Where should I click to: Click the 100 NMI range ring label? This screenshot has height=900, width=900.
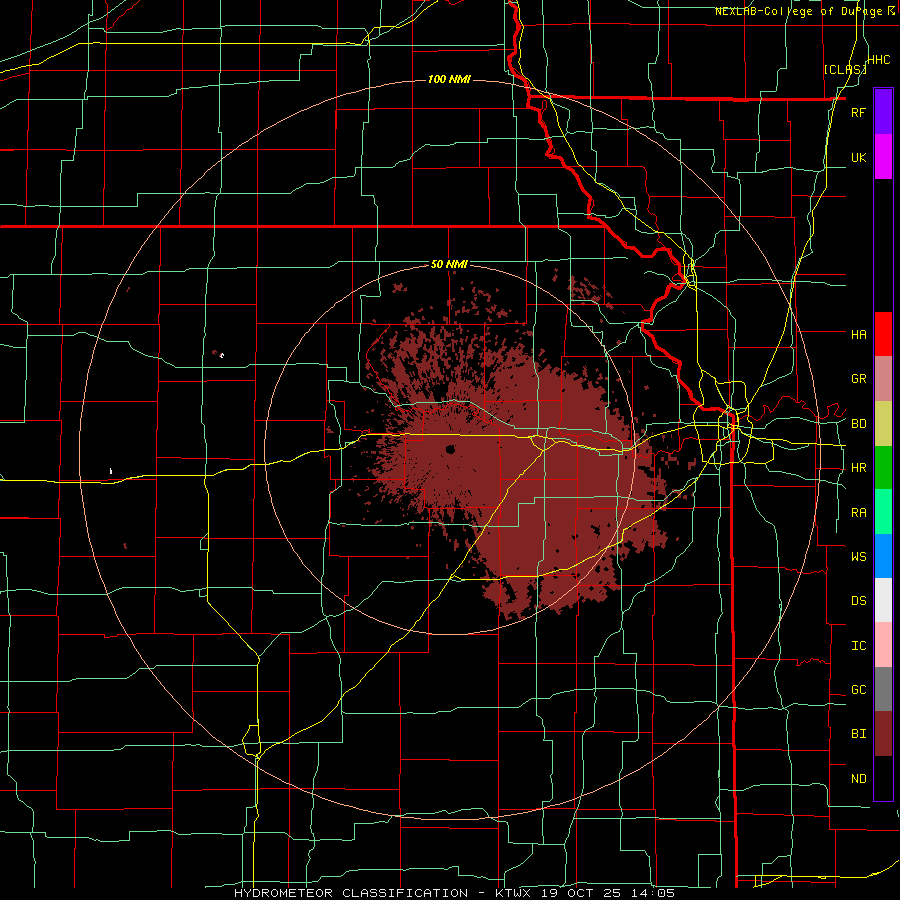449,79
